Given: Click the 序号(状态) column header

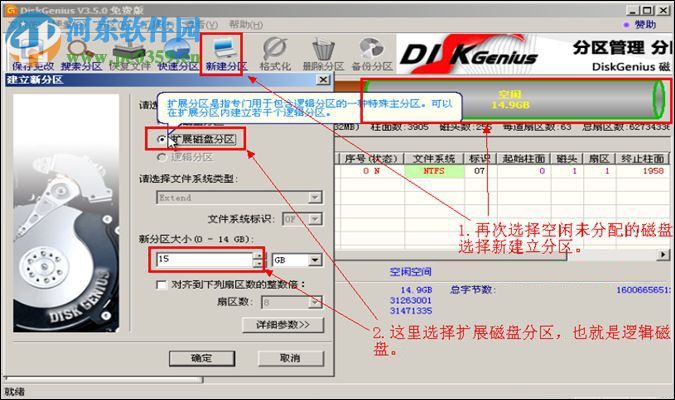Looking at the screenshot, I should point(371,159).
